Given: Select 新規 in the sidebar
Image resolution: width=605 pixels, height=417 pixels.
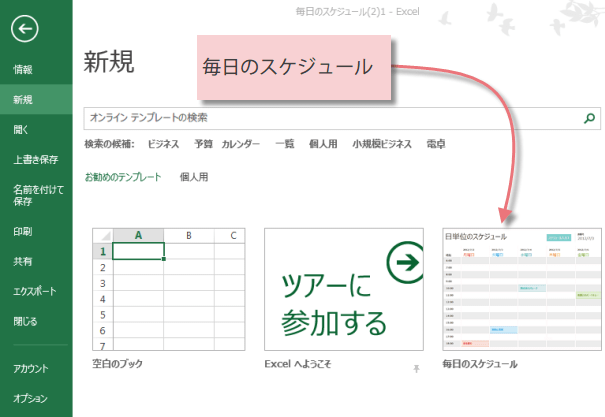Looking at the screenshot, I should (36, 100).
